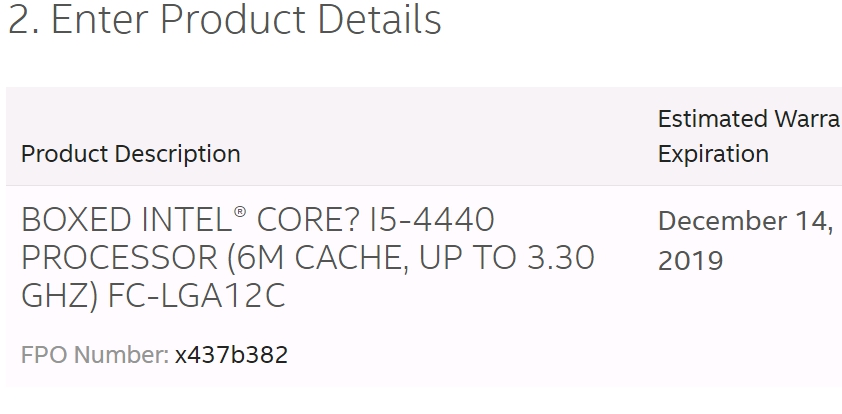Viewport: 842px width, 414px height.
Task: Click the registered trademark symbol after INTEL
Action: click(x=240, y=212)
